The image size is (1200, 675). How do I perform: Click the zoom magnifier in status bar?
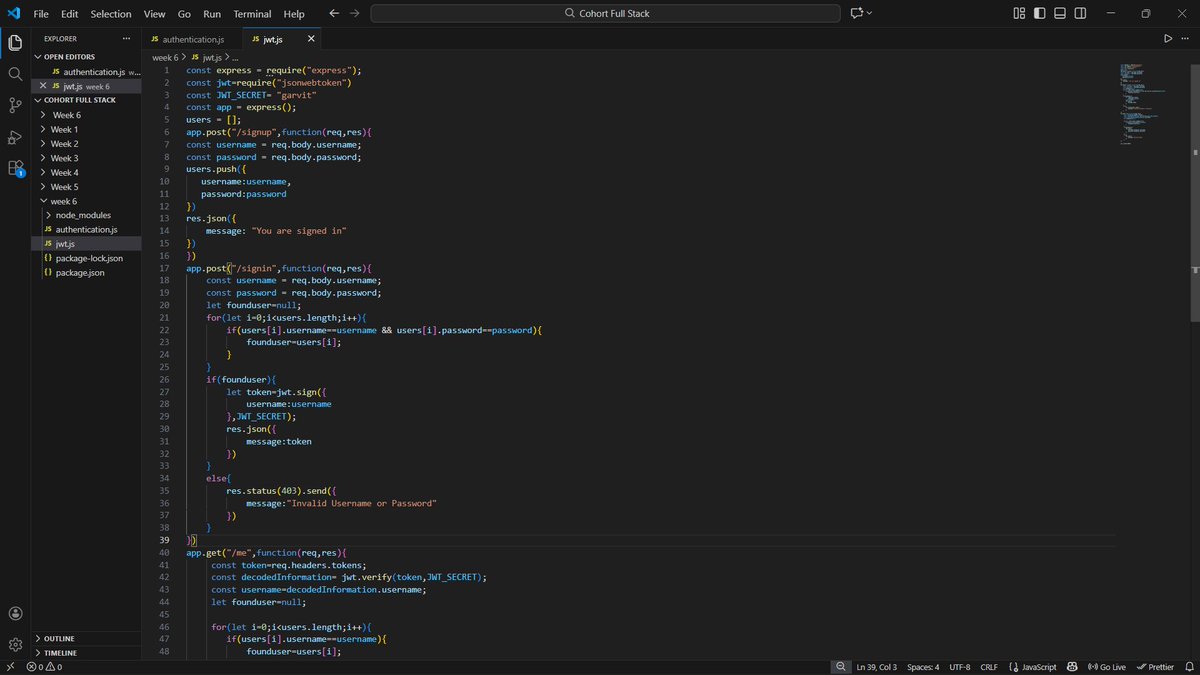[840, 667]
